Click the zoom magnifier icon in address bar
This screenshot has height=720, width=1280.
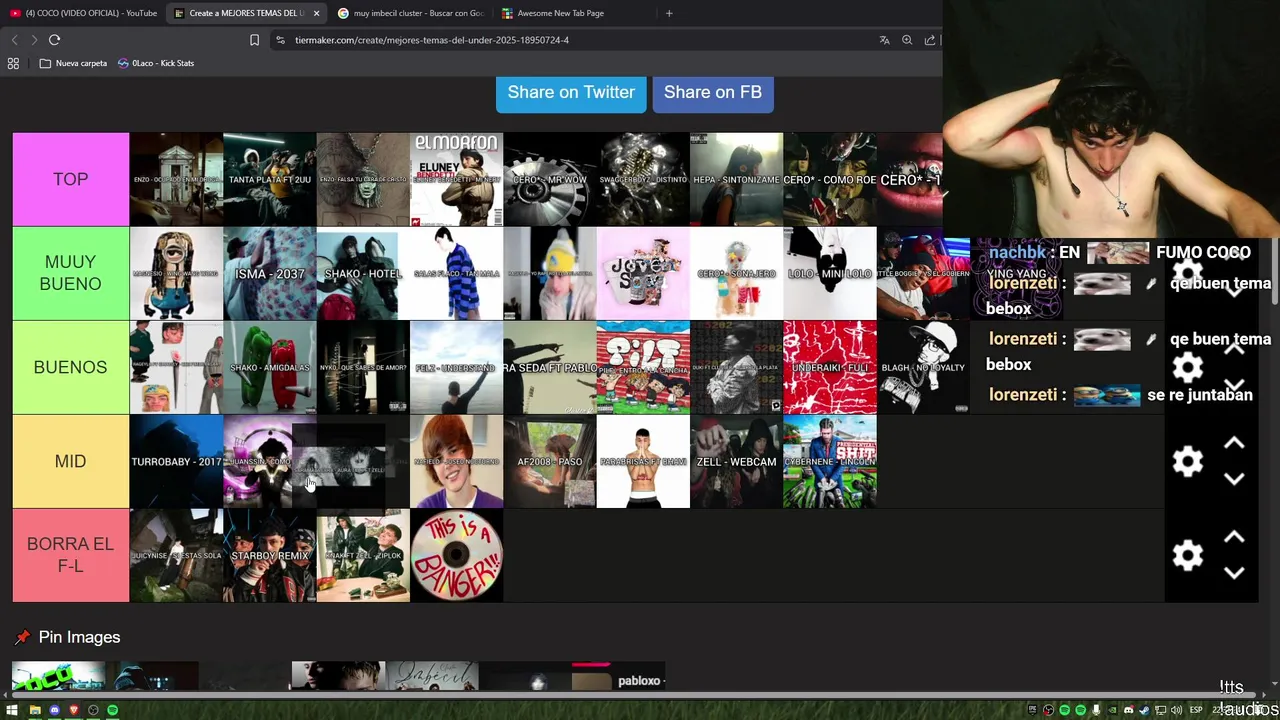(907, 40)
